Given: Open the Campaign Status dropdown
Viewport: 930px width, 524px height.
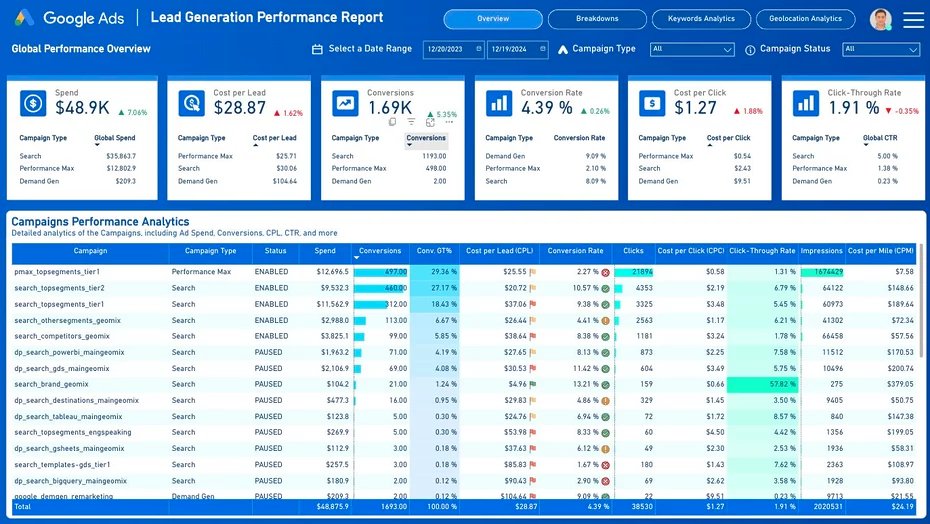Looking at the screenshot, I should coord(881,49).
